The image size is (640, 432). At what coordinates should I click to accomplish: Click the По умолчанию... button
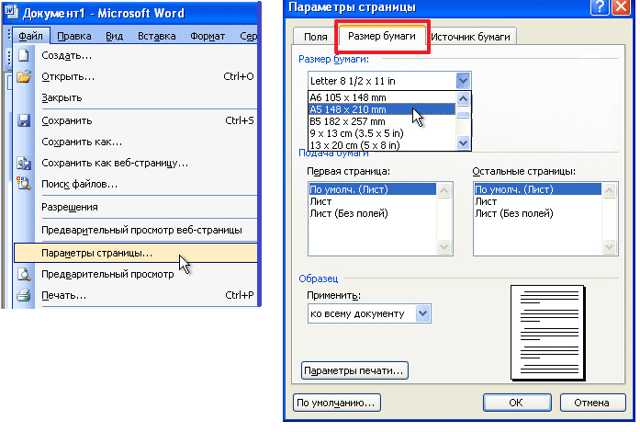[x=336, y=403]
